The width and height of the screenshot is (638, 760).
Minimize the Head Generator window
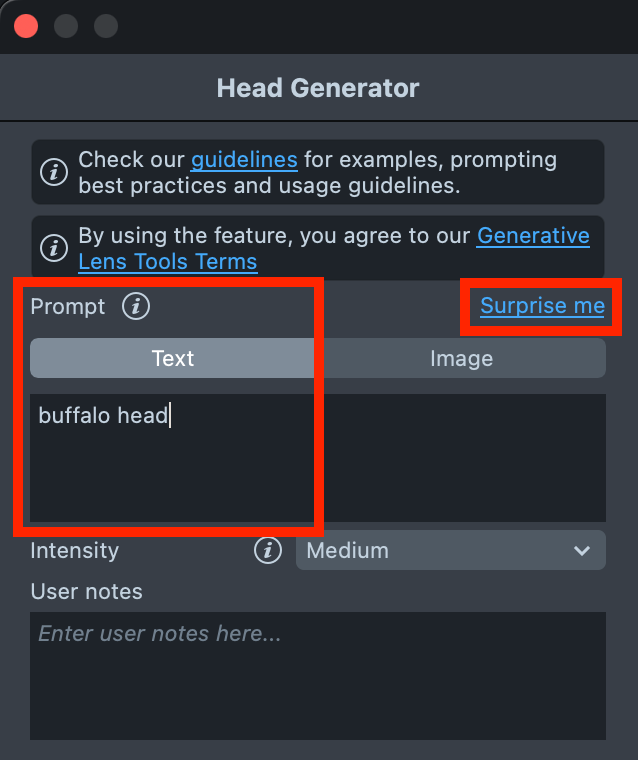point(66,26)
